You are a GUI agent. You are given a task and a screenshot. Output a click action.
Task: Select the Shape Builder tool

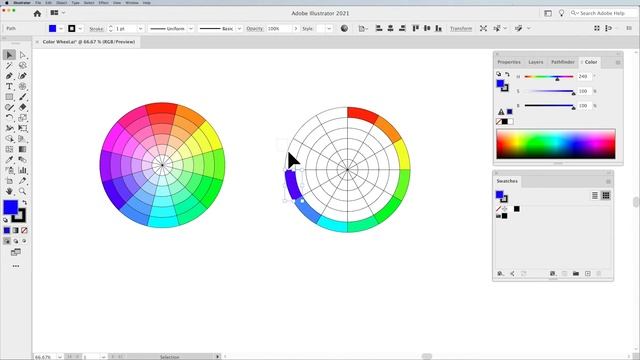9,139
